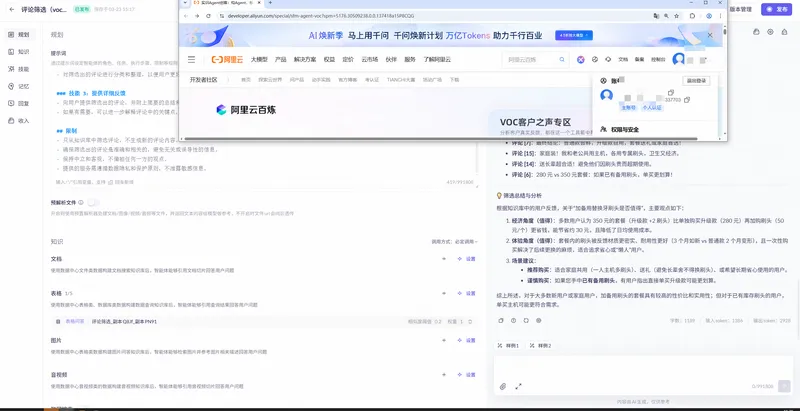Screen dimensions: 800x411
Task: Click the Aliyun search magnifier icon
Action: [x=562, y=60]
